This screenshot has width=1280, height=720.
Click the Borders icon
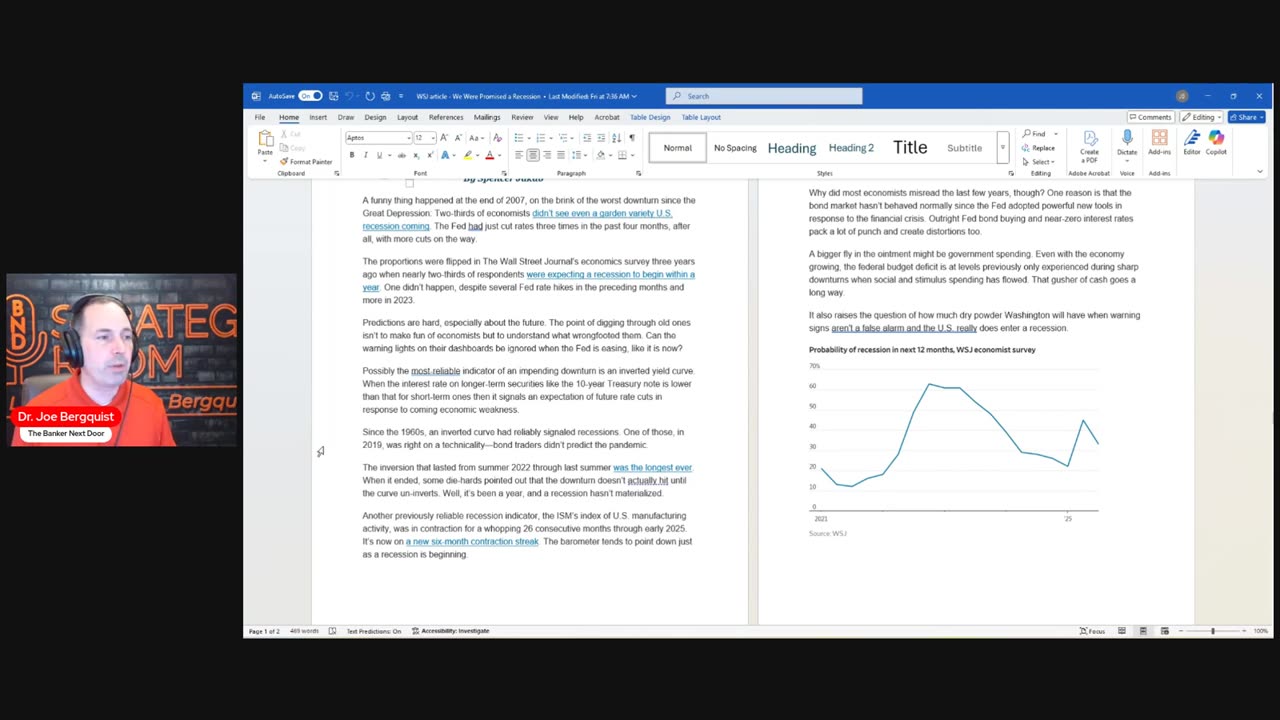pyautogui.click(x=622, y=155)
